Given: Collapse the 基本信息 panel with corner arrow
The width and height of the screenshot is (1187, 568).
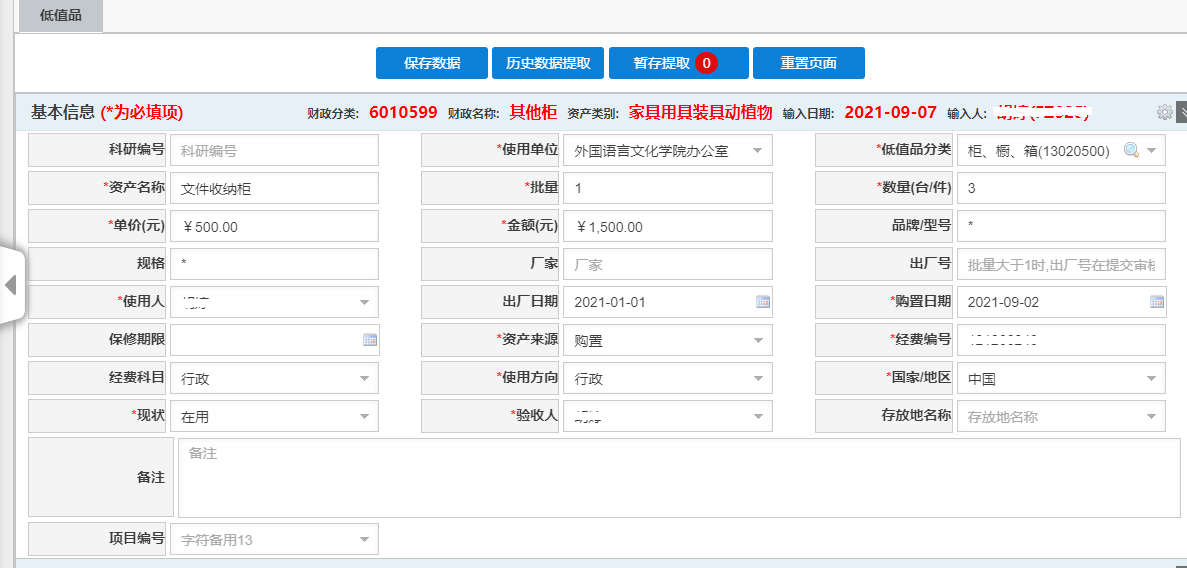Looking at the screenshot, I should point(1182,112).
